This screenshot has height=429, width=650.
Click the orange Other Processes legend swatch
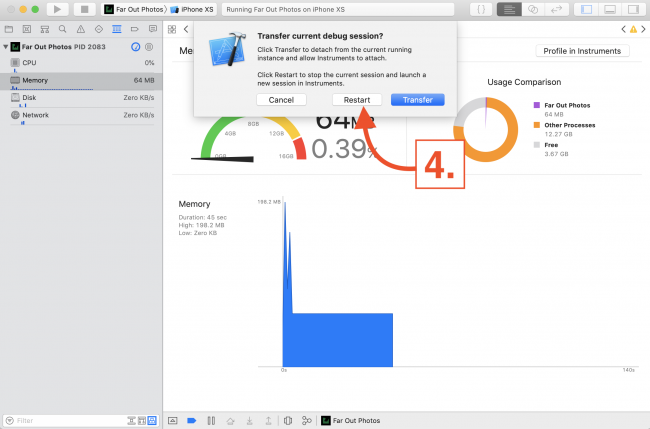point(537,125)
